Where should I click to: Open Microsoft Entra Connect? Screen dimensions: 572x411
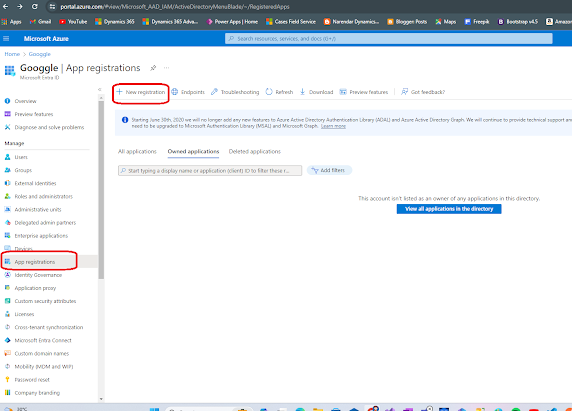[43, 341]
